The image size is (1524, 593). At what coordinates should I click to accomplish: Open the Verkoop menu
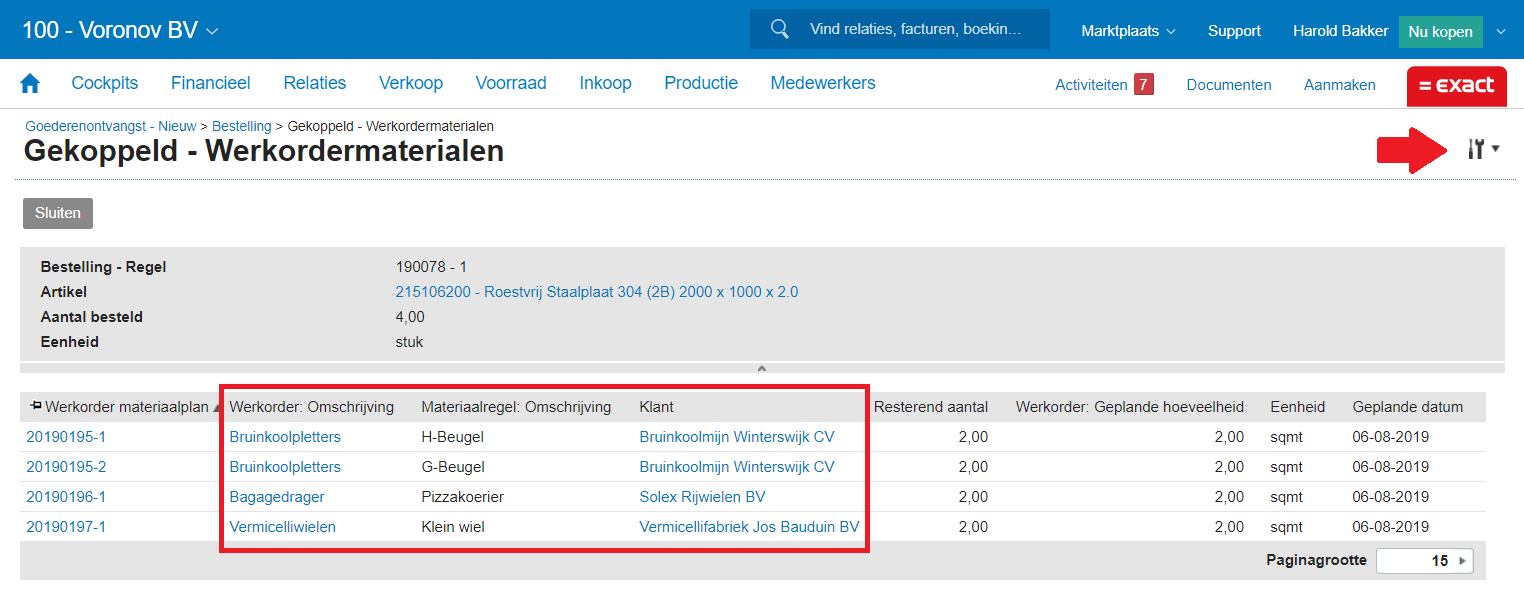[411, 83]
